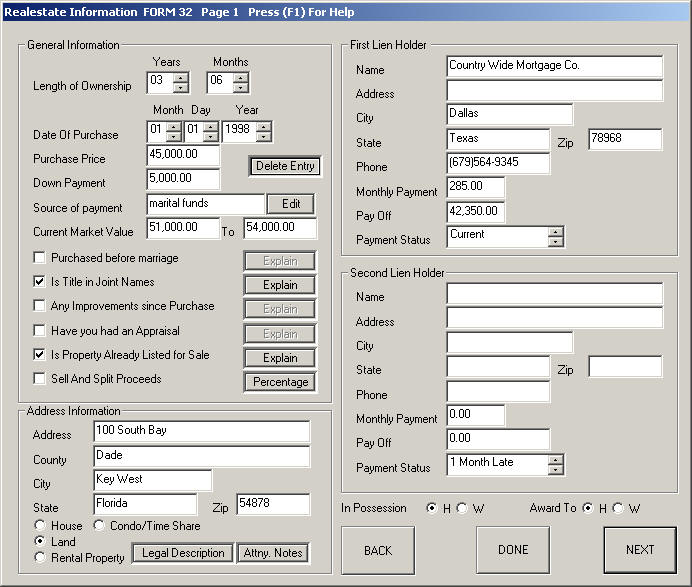Open the Percentage button

(280, 382)
